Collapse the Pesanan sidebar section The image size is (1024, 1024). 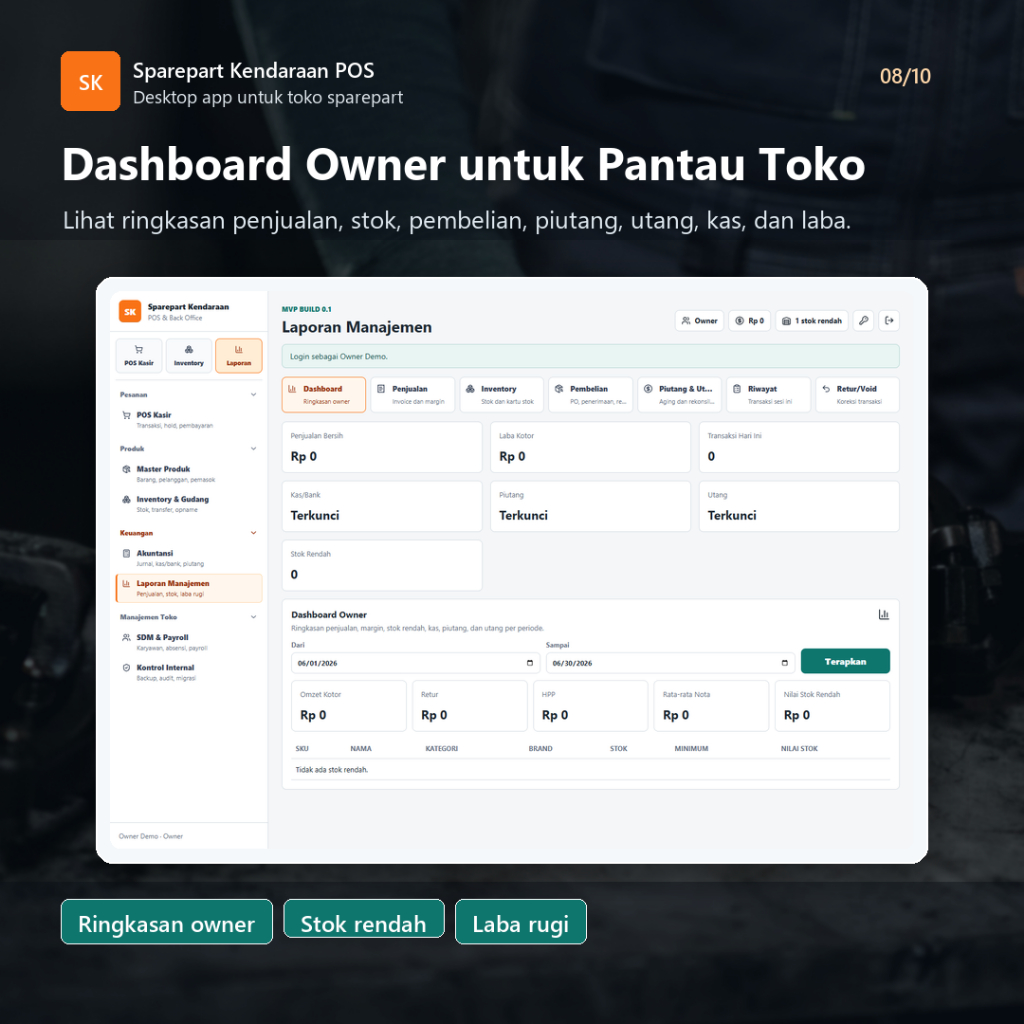[253, 394]
